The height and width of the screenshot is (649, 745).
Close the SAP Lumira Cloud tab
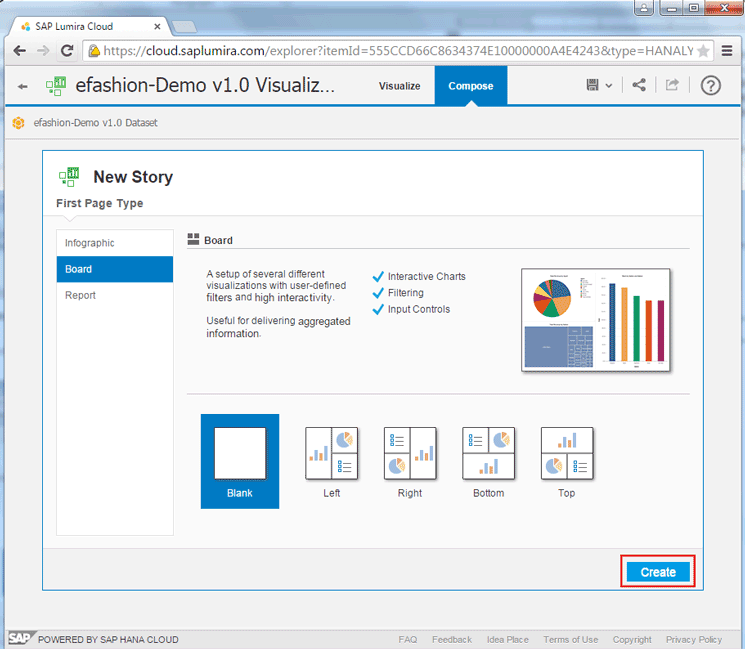(x=157, y=27)
